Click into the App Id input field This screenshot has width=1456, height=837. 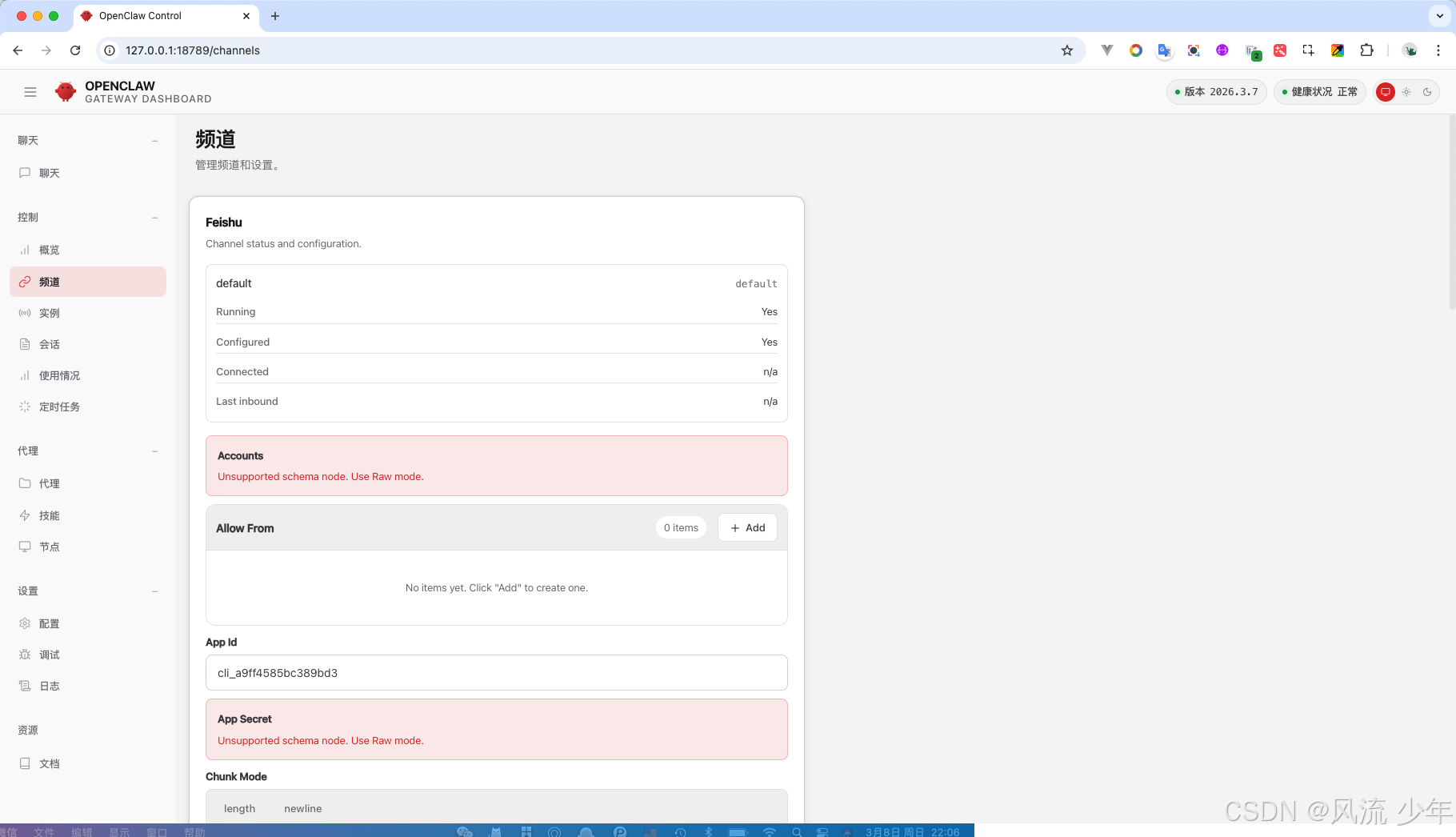tap(496, 673)
